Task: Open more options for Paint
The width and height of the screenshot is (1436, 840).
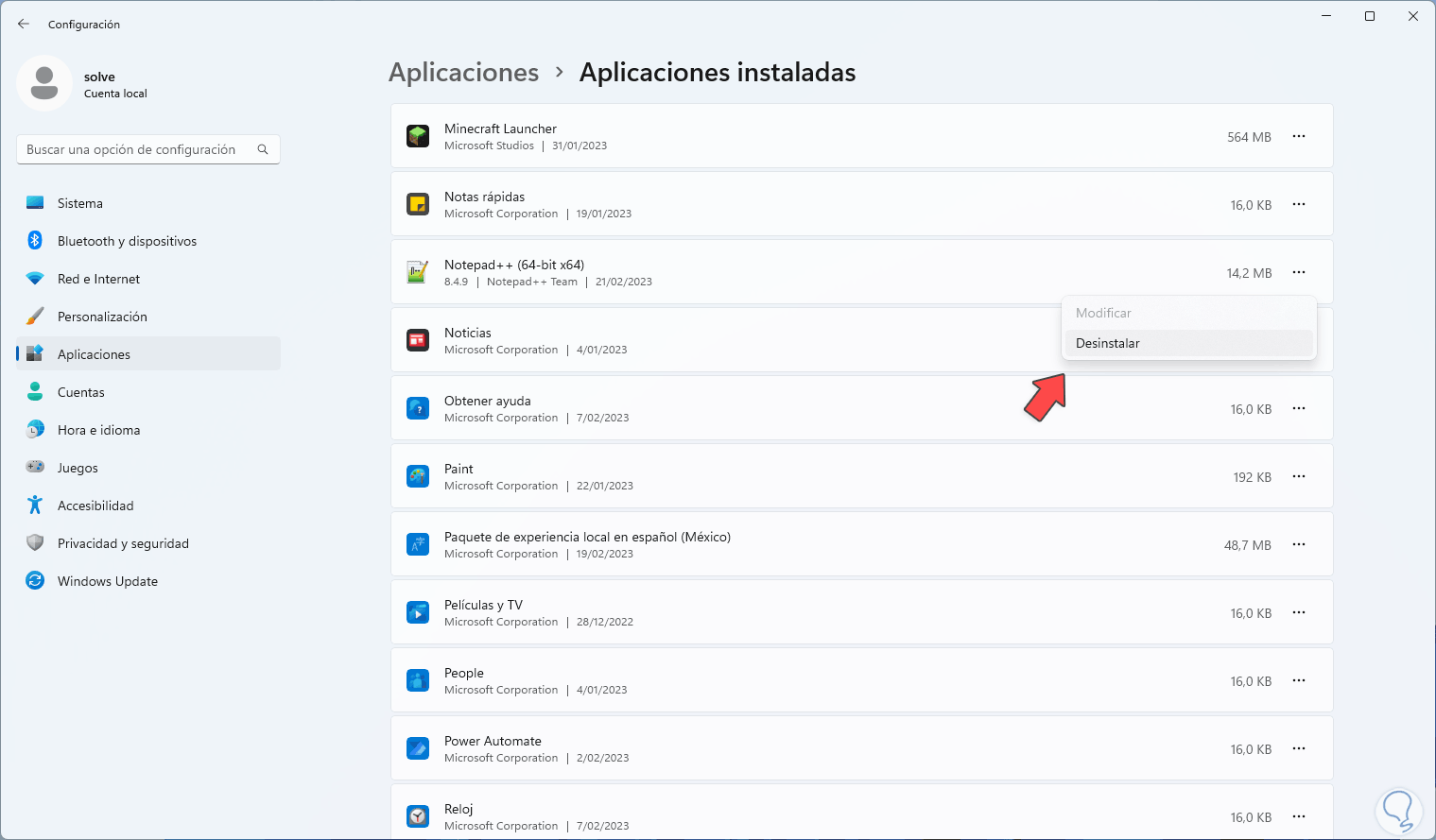Action: (x=1299, y=477)
